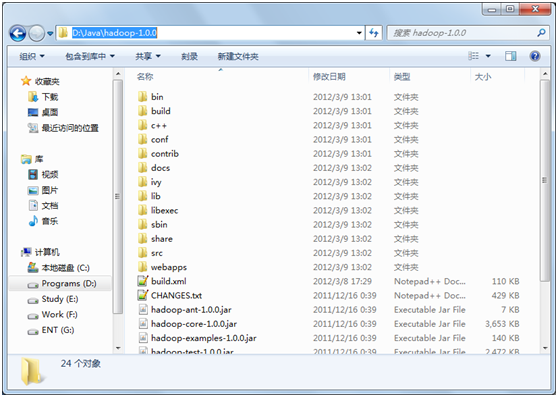Select 库 in navigation pane

click(38, 159)
